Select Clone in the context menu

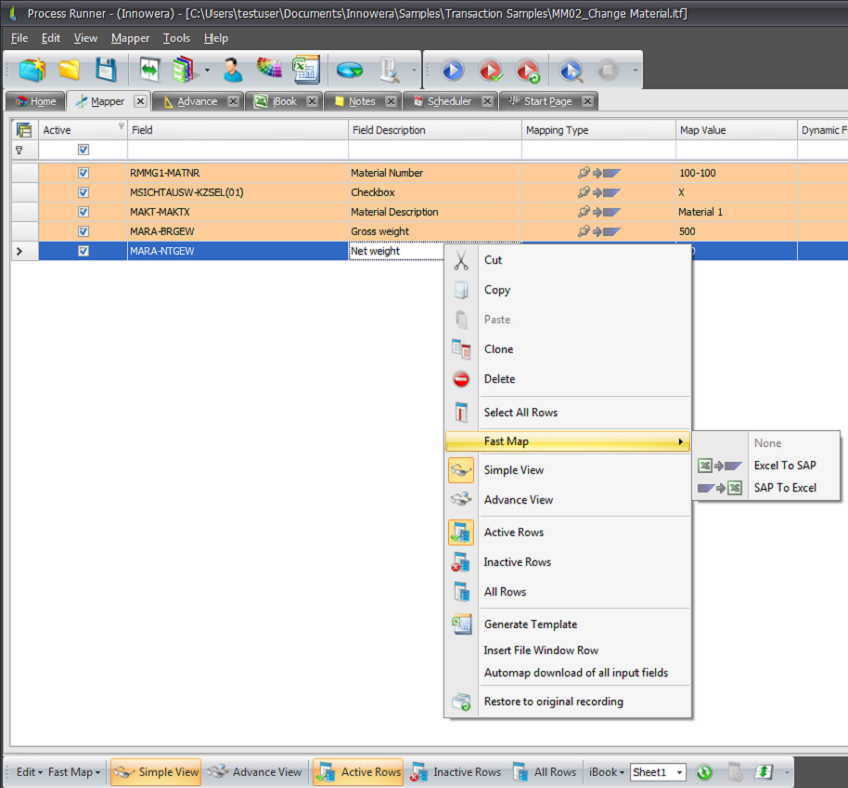(x=498, y=349)
